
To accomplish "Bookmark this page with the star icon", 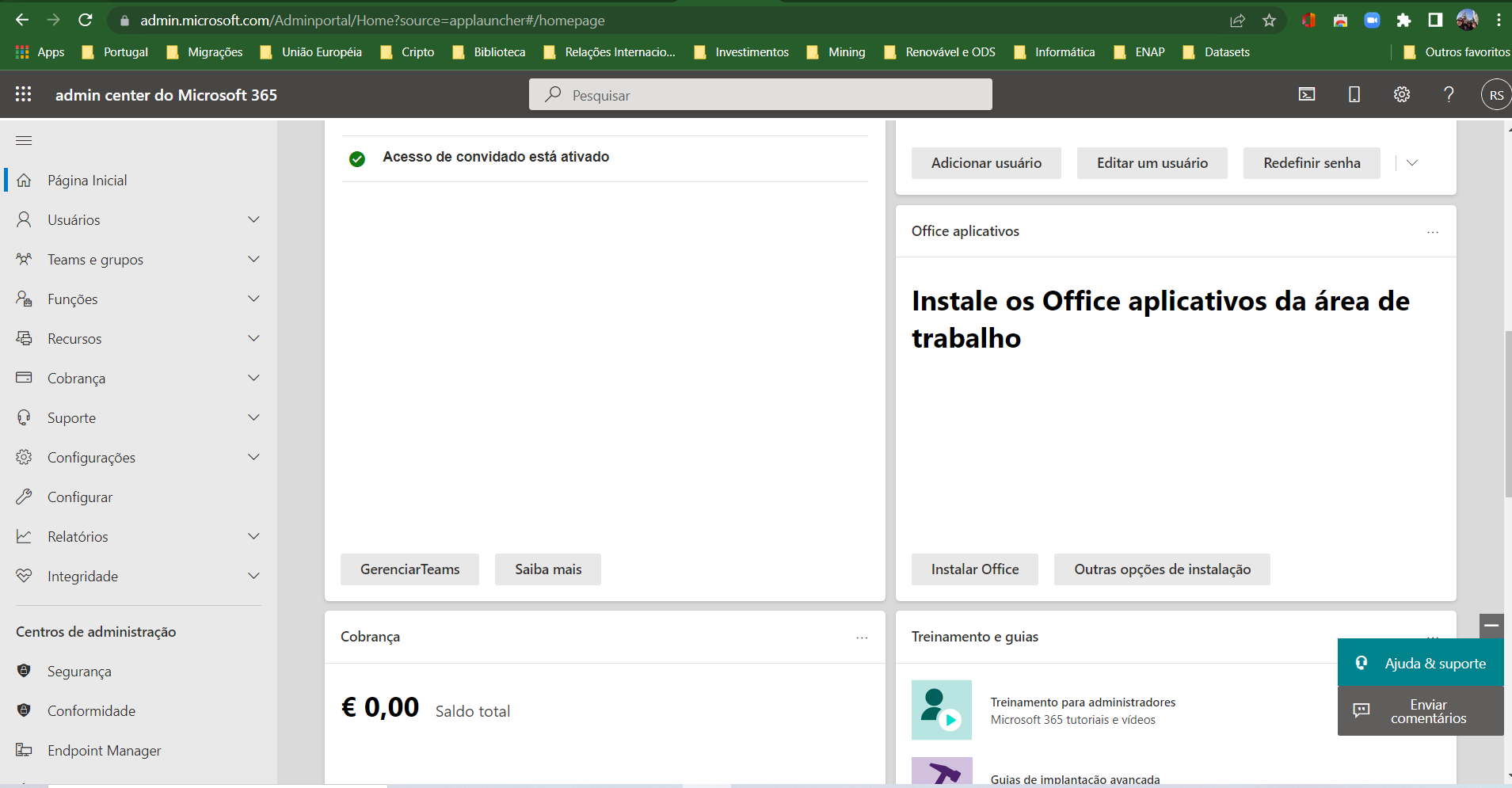I will coord(1269,21).
